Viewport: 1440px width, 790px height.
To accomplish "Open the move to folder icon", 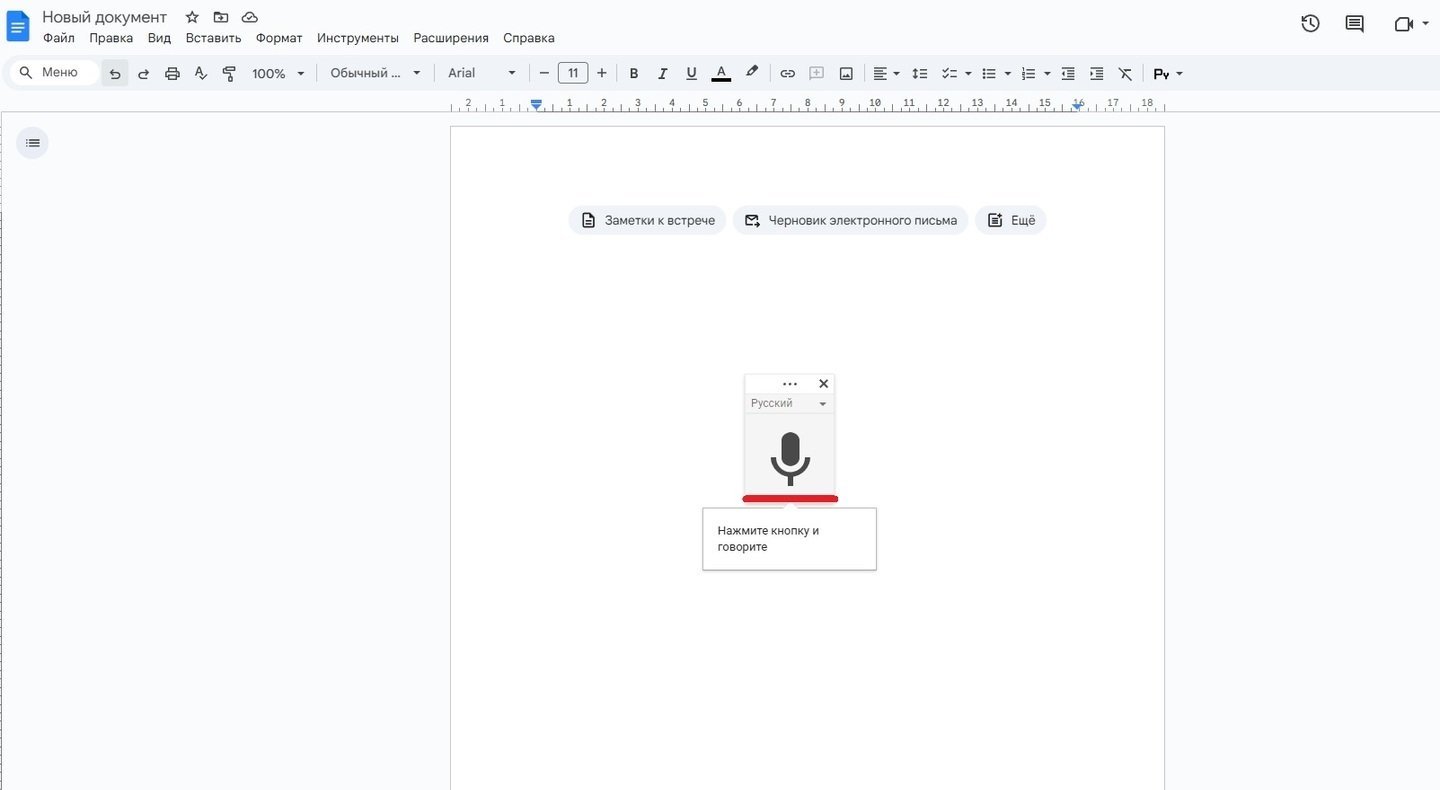I will click(x=221, y=17).
